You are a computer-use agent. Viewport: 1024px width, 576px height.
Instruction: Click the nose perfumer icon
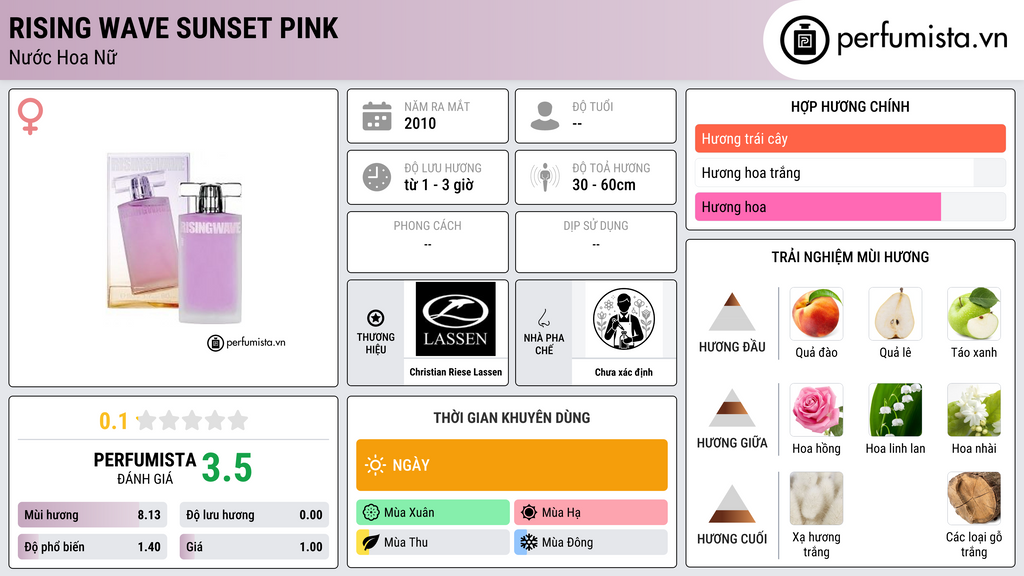click(x=543, y=318)
